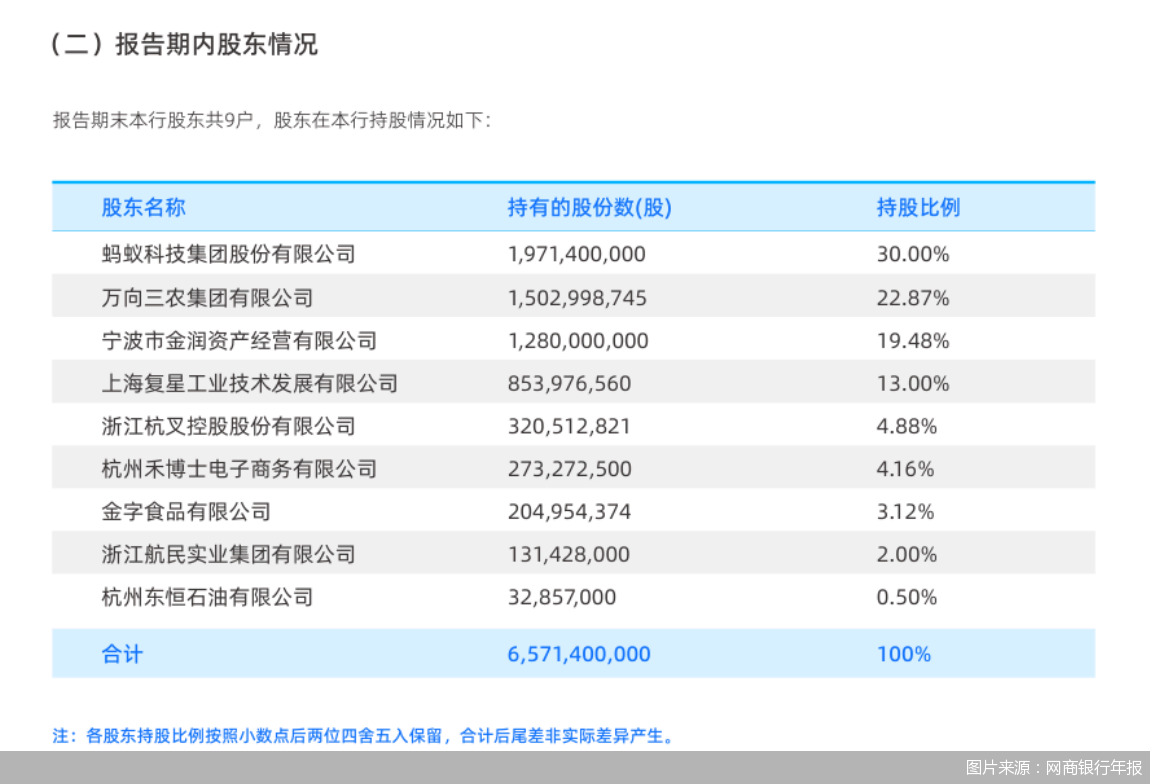Click the 浙江杭叉控股股份有限公司 name
Viewport: 1150px width, 784px height.
tap(226, 426)
